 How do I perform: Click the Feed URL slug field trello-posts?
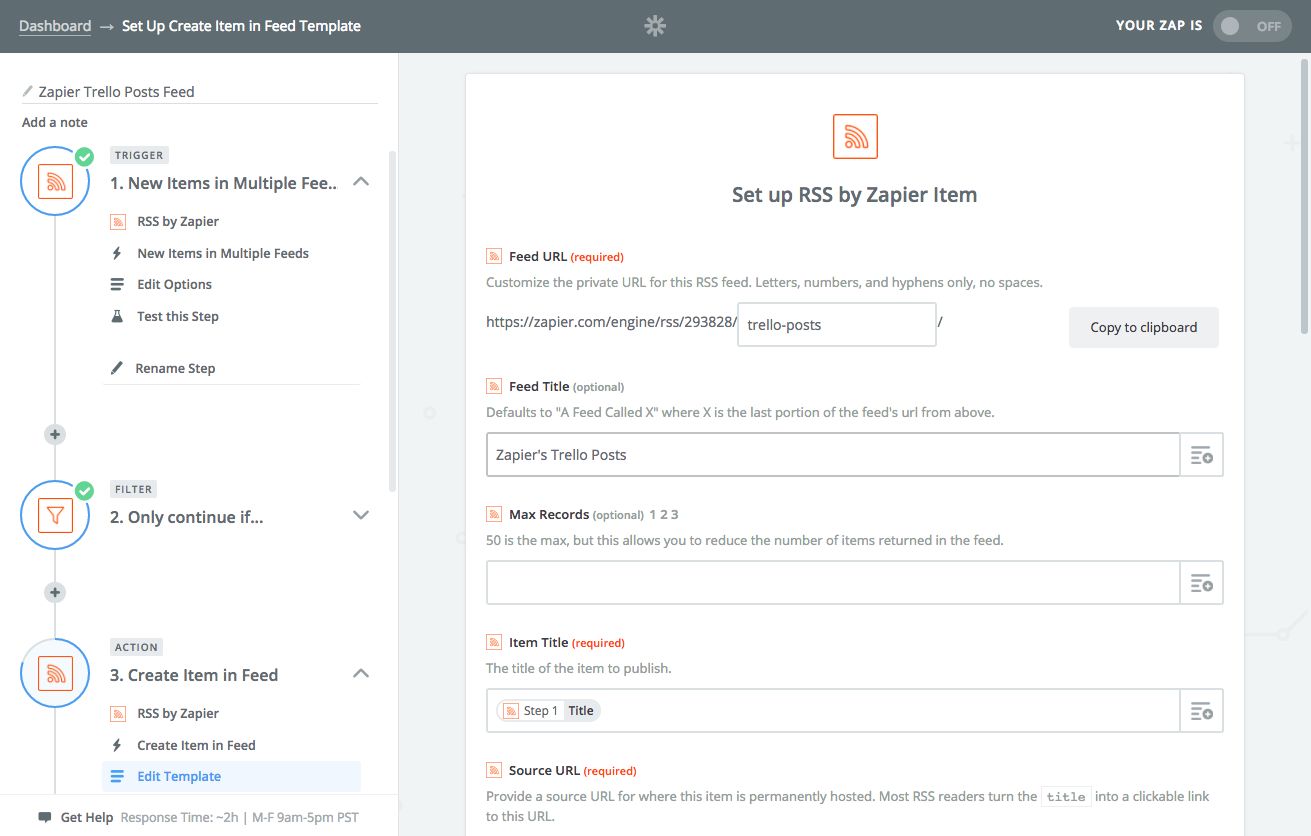837,325
